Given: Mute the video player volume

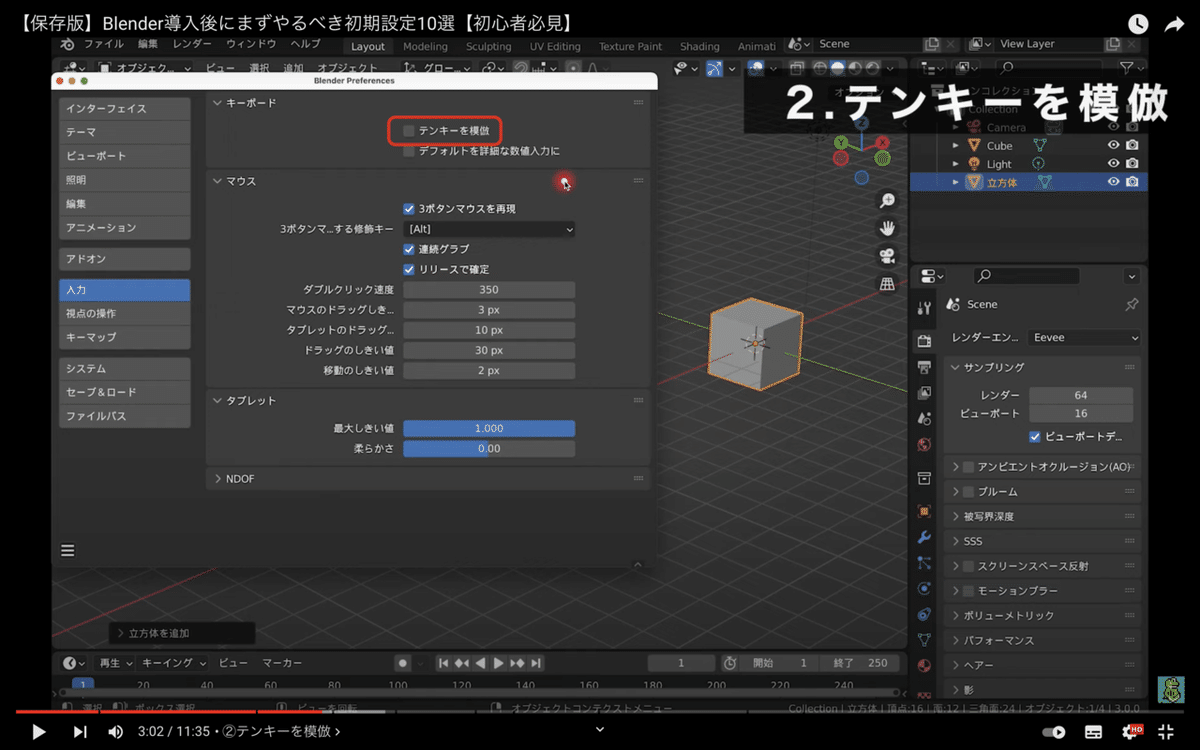Looking at the screenshot, I should [115, 732].
